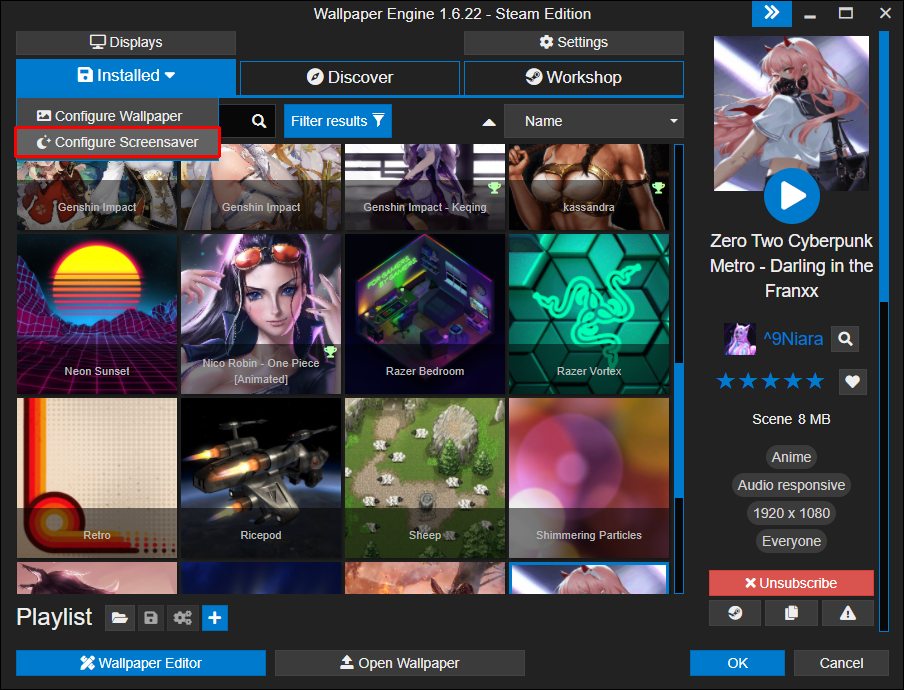Click the wallpaper list vertical scrollbar
Screen dimensions: 904x690
point(679,431)
